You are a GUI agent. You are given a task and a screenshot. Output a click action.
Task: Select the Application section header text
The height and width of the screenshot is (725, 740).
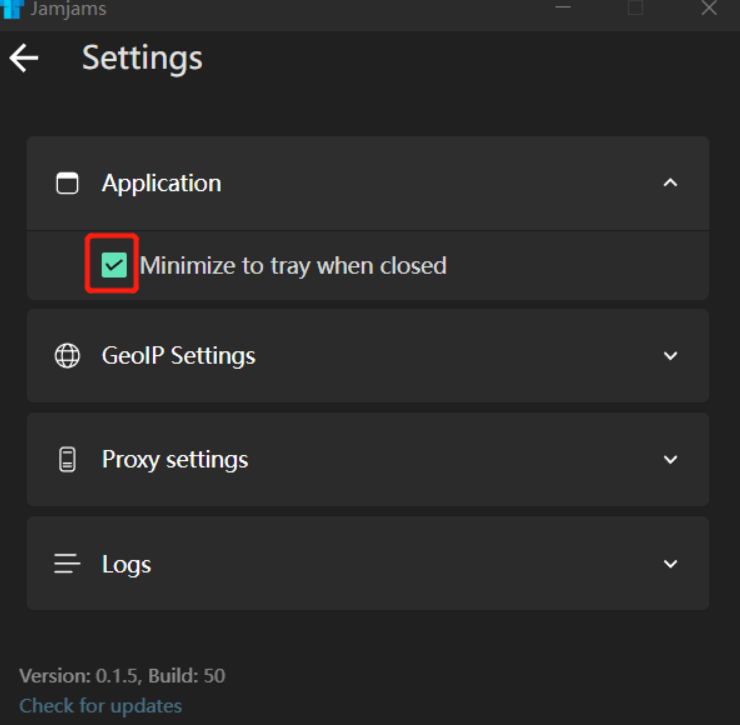click(161, 183)
